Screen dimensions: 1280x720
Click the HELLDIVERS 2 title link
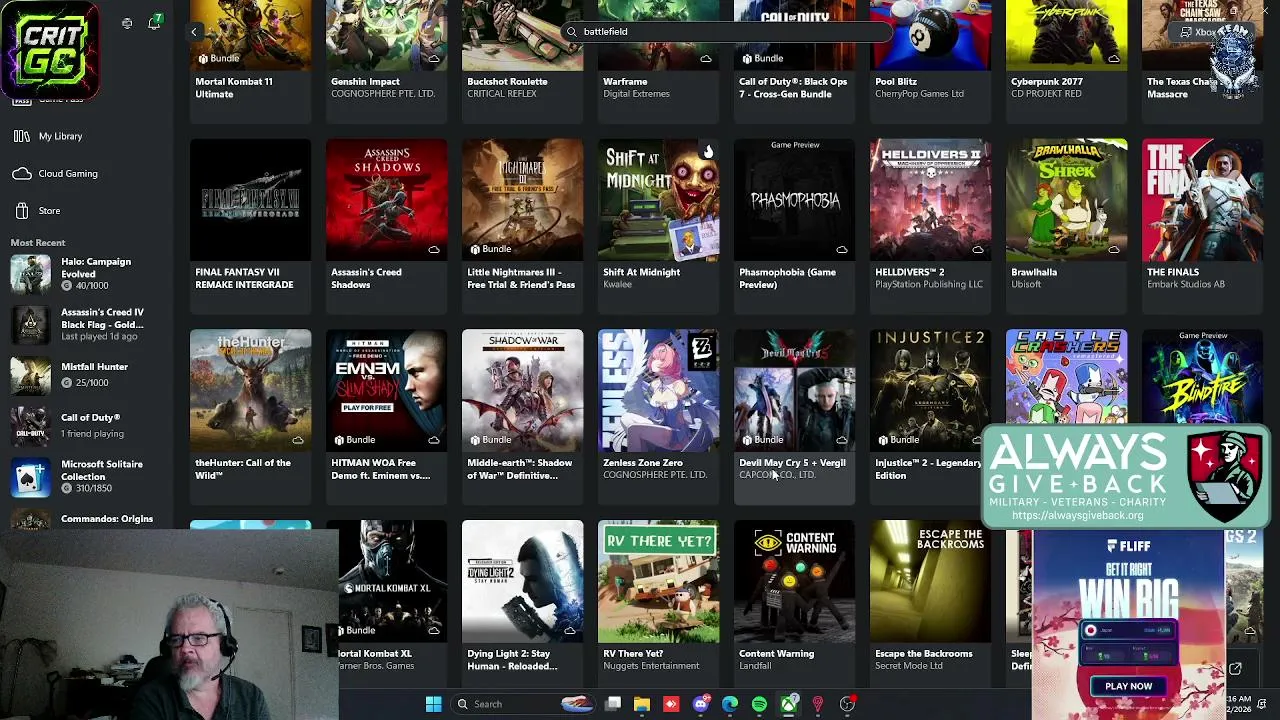click(x=910, y=272)
